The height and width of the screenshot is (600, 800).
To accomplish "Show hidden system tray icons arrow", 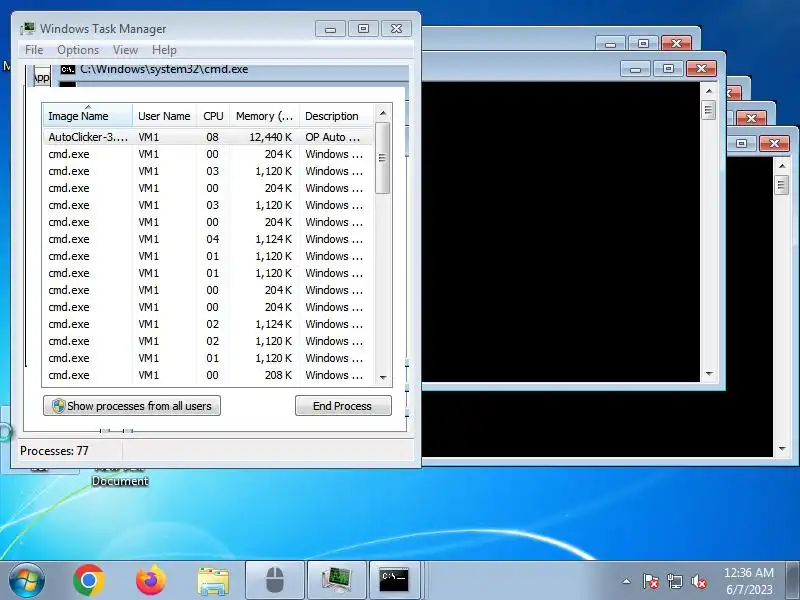I will (x=627, y=581).
